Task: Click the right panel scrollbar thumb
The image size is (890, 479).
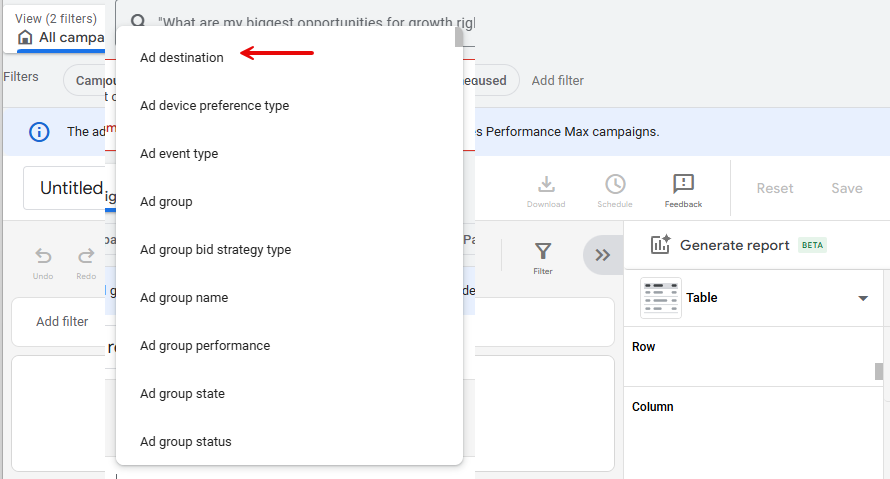Action: [879, 371]
